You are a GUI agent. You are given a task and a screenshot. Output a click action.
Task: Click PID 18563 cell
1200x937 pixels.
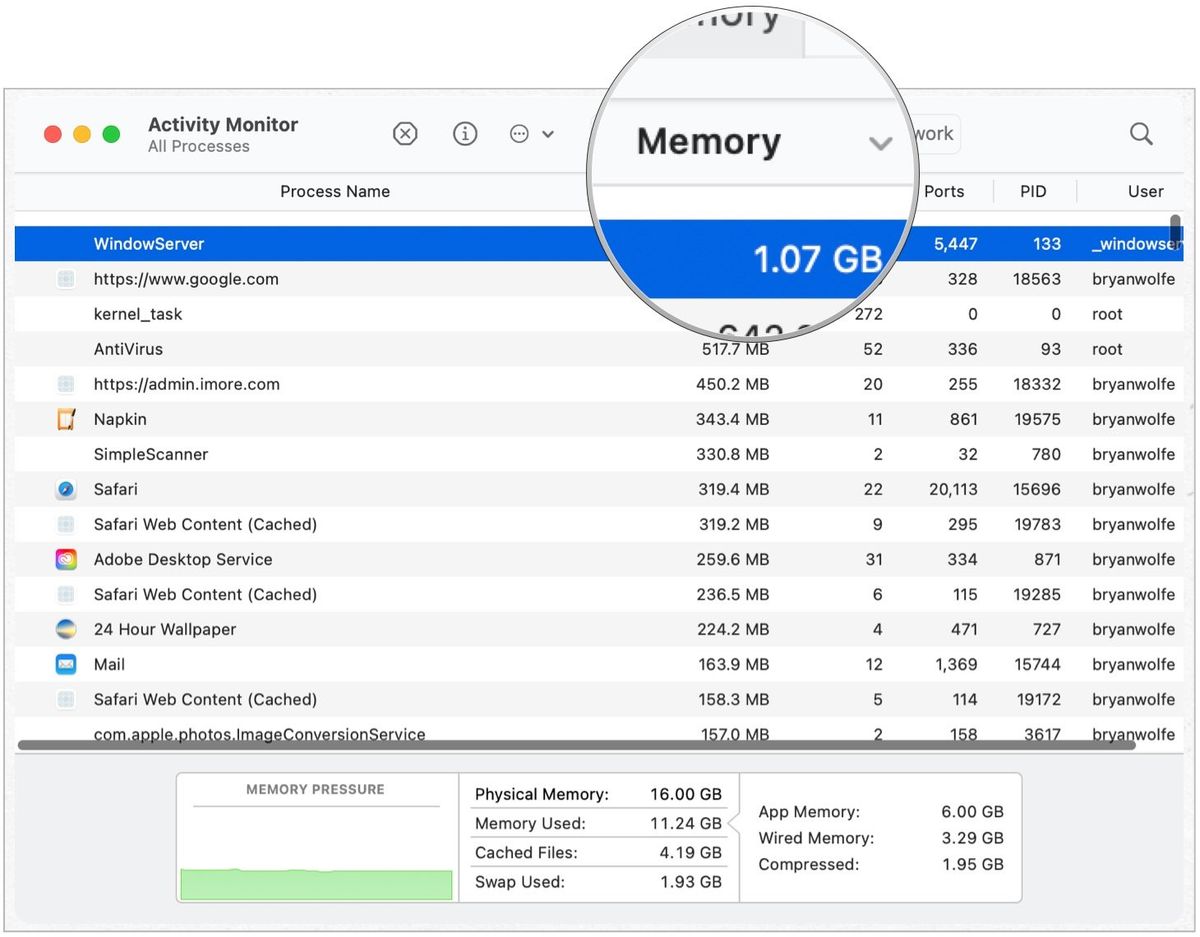tap(1037, 279)
